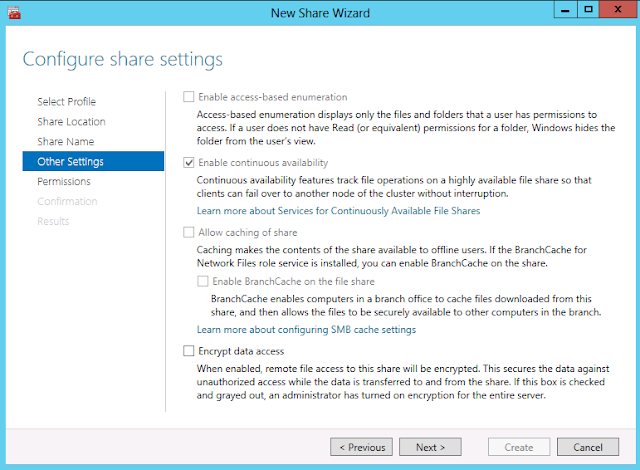640x470 pixels.
Task: Click the Previous button
Action: tap(360, 447)
